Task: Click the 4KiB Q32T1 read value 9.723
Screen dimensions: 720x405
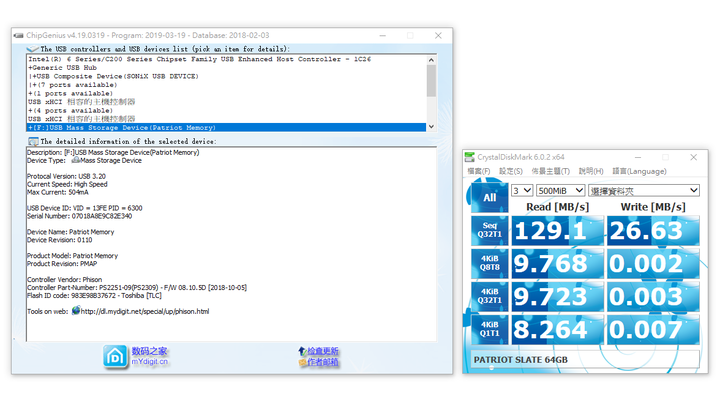Action: [x=557, y=296]
